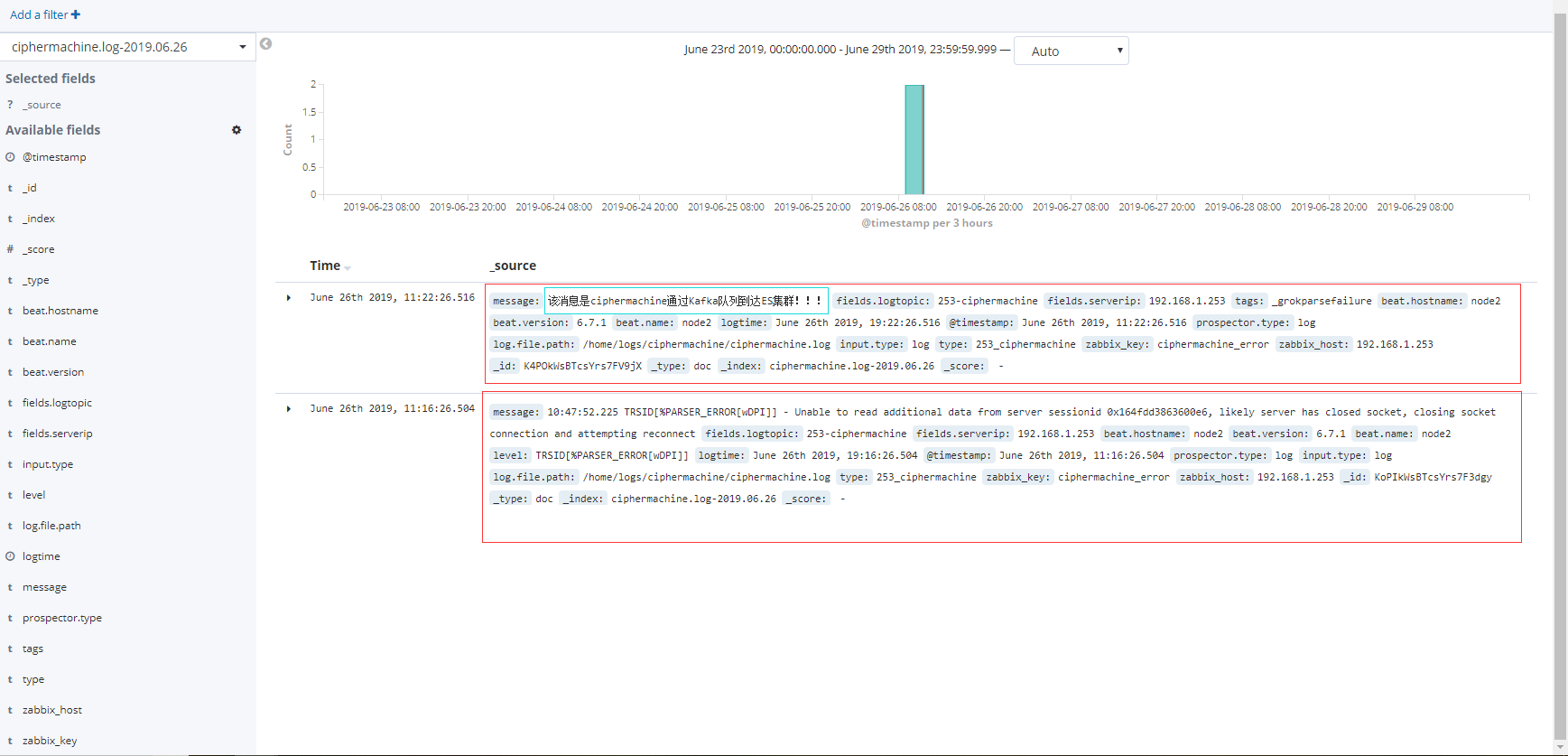Collapse the fields sidebar with the arrow icon

[x=265, y=43]
